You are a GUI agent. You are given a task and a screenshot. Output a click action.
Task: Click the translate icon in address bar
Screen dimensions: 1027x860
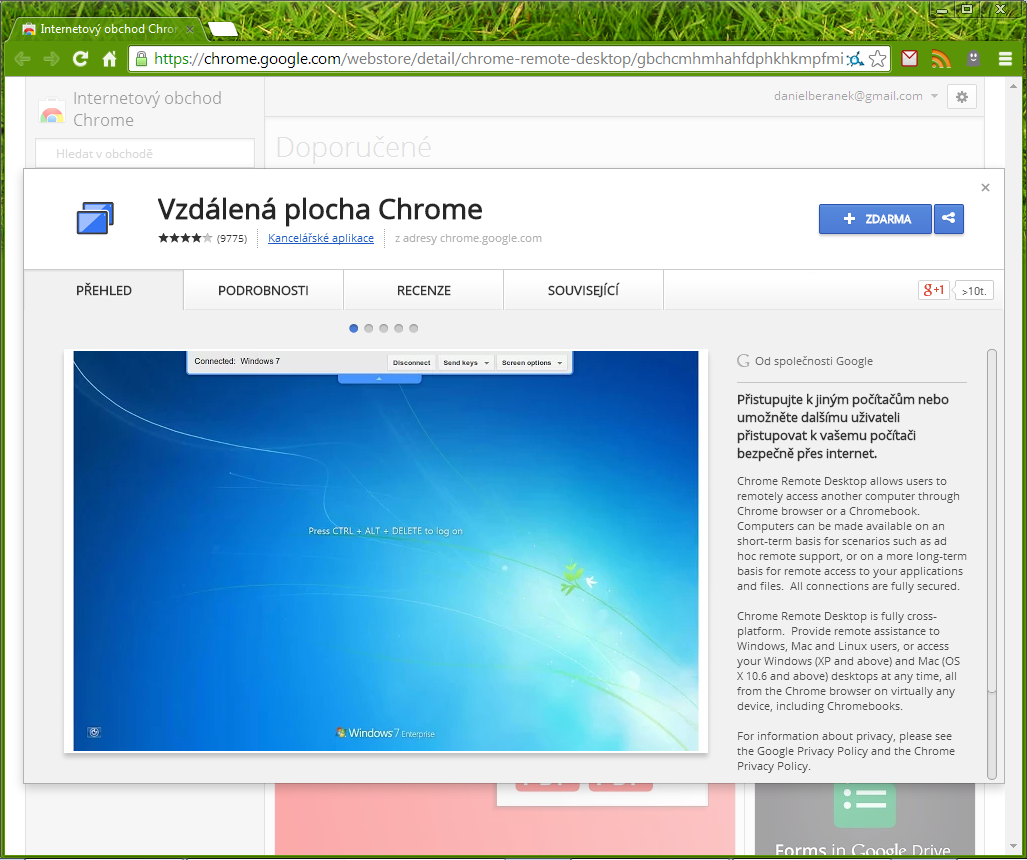tap(855, 60)
